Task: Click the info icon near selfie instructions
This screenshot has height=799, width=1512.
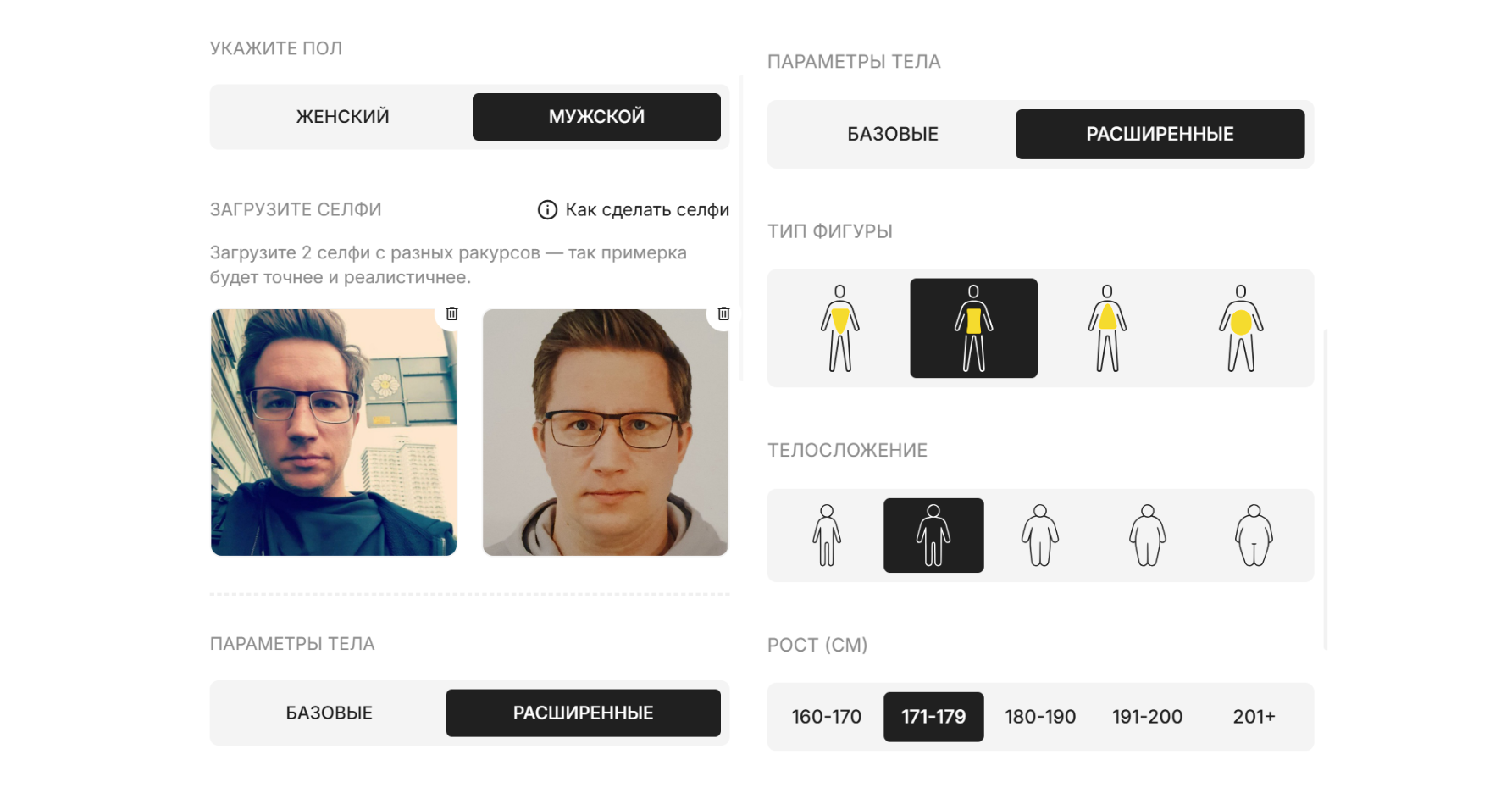Action: [x=547, y=209]
